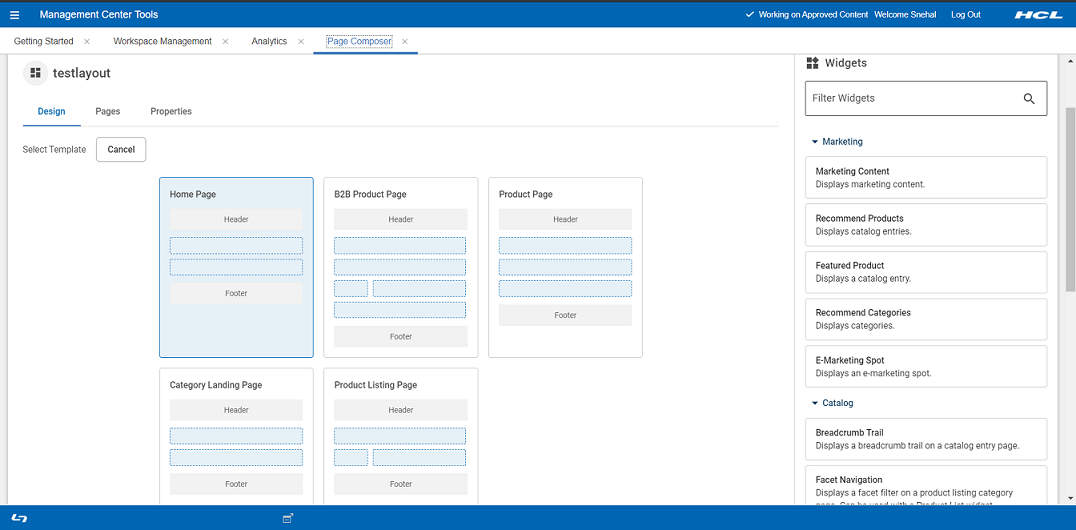Click the Filter Widgets input field
The image size is (1076, 530).
[x=910, y=99]
